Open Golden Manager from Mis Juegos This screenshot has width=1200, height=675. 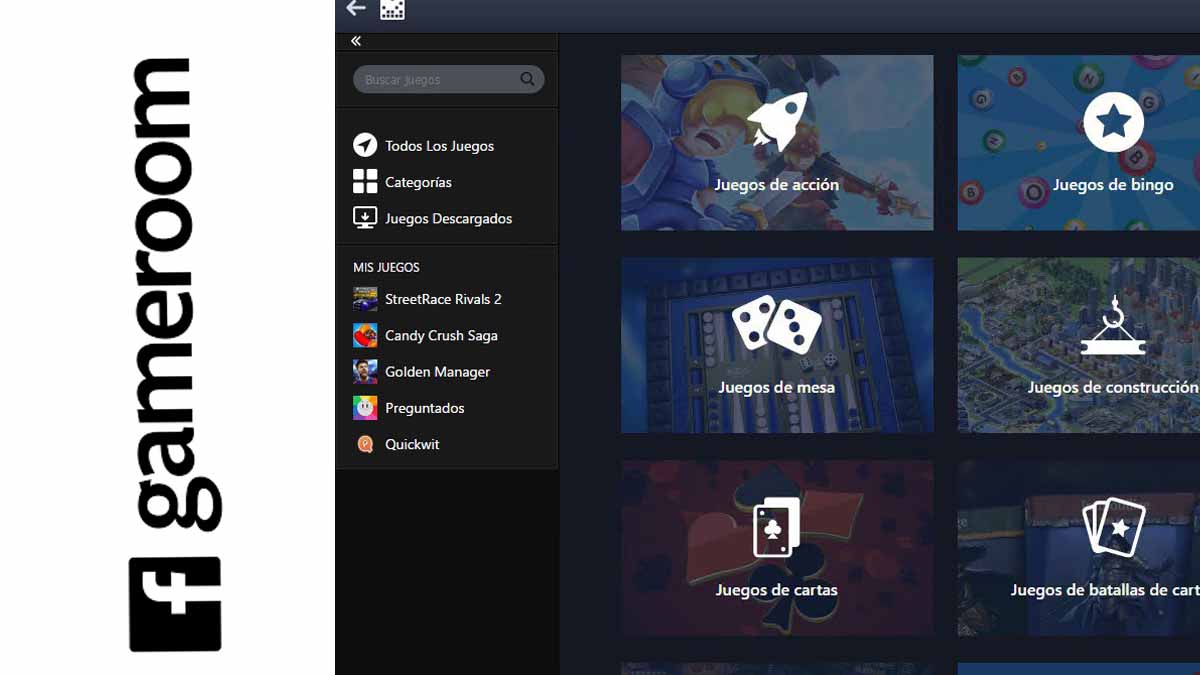pos(437,371)
